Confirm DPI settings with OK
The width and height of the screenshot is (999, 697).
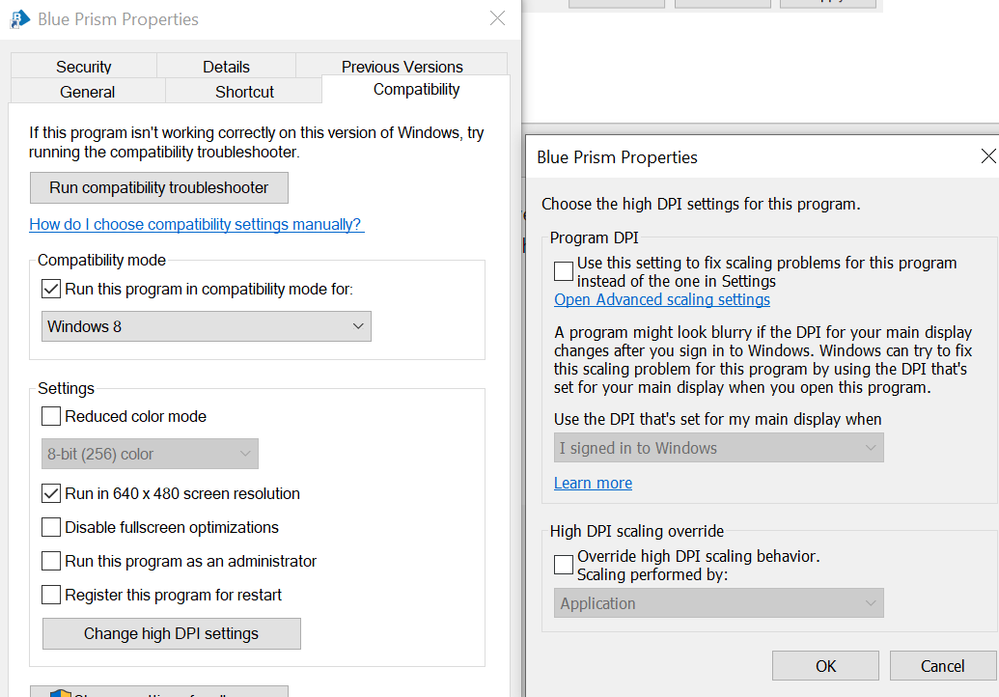pos(825,666)
